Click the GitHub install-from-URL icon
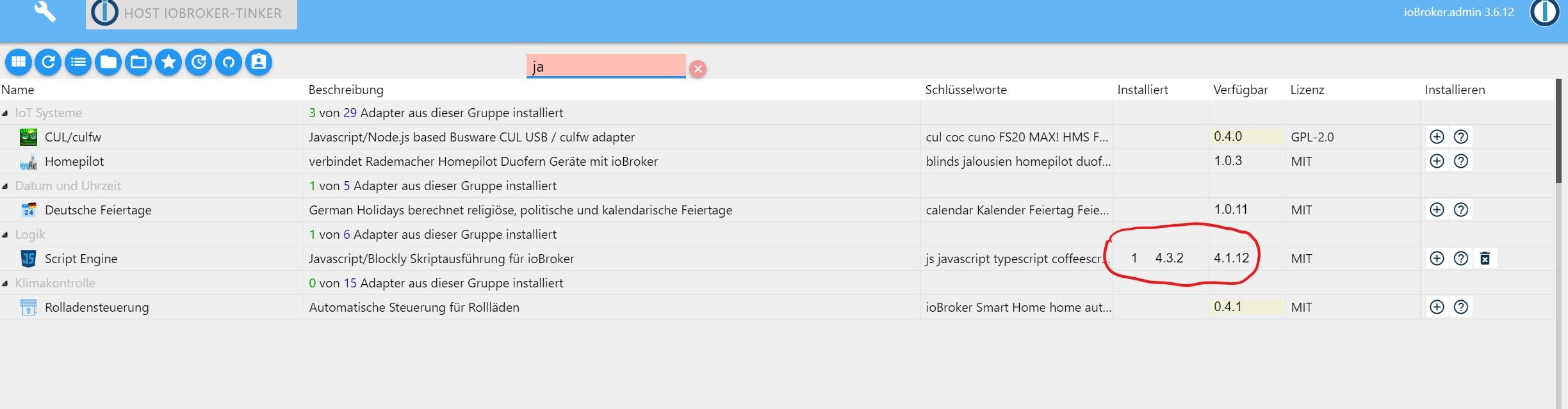The width and height of the screenshot is (1568, 409). click(x=229, y=62)
